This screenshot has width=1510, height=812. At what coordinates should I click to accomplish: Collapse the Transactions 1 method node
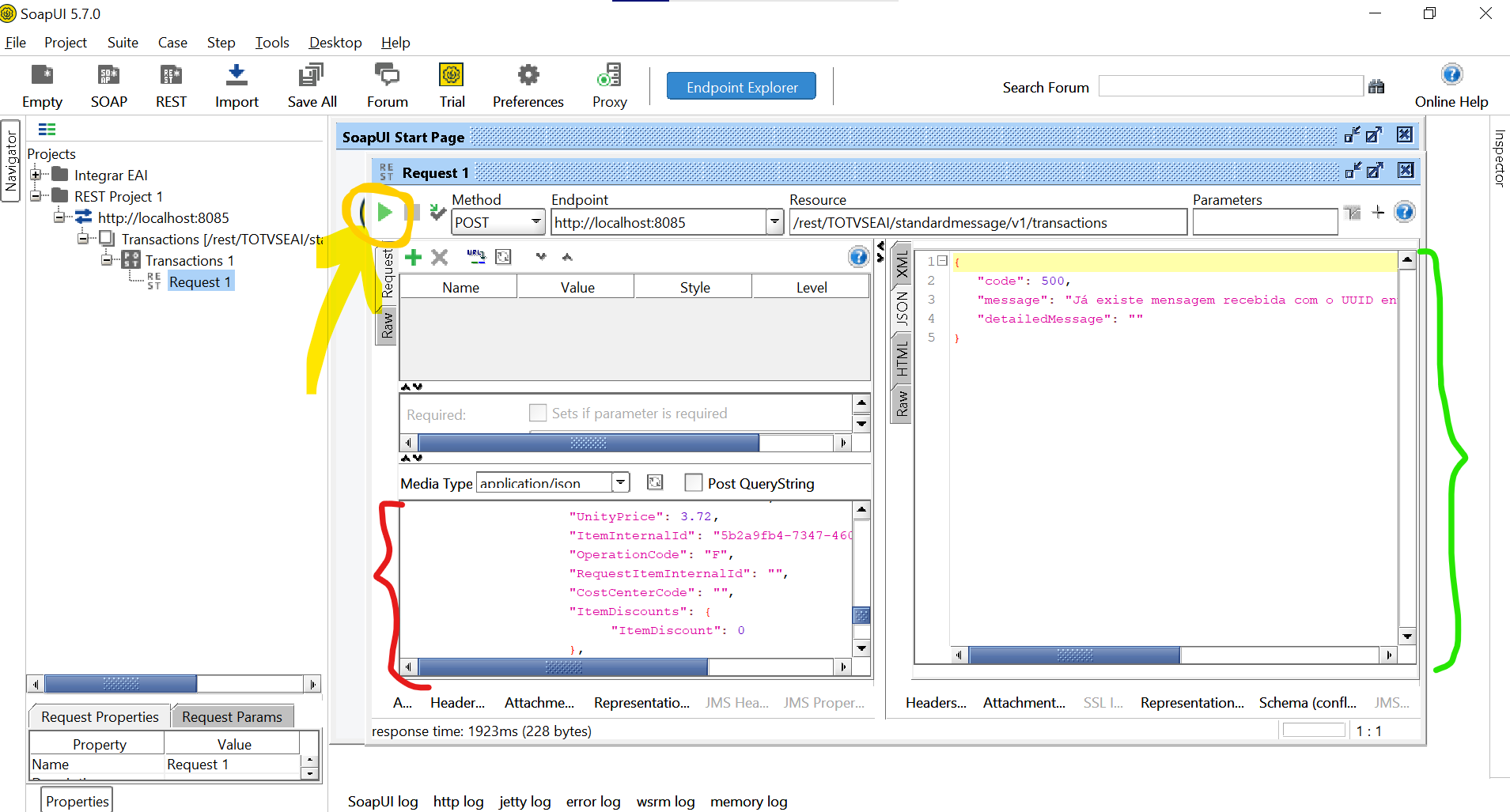(x=107, y=260)
